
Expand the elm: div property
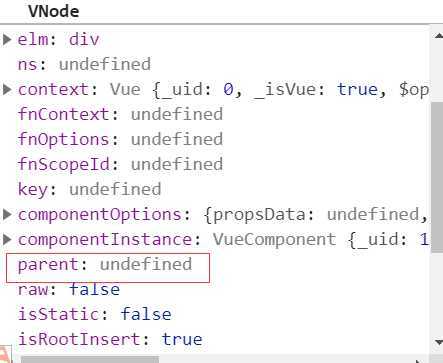pos(7,40)
